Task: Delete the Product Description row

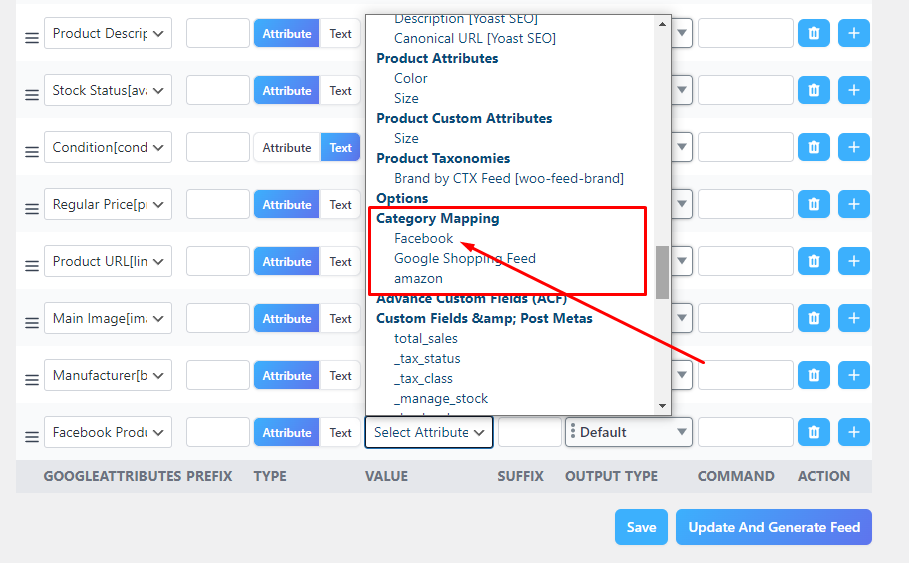Action: (813, 33)
